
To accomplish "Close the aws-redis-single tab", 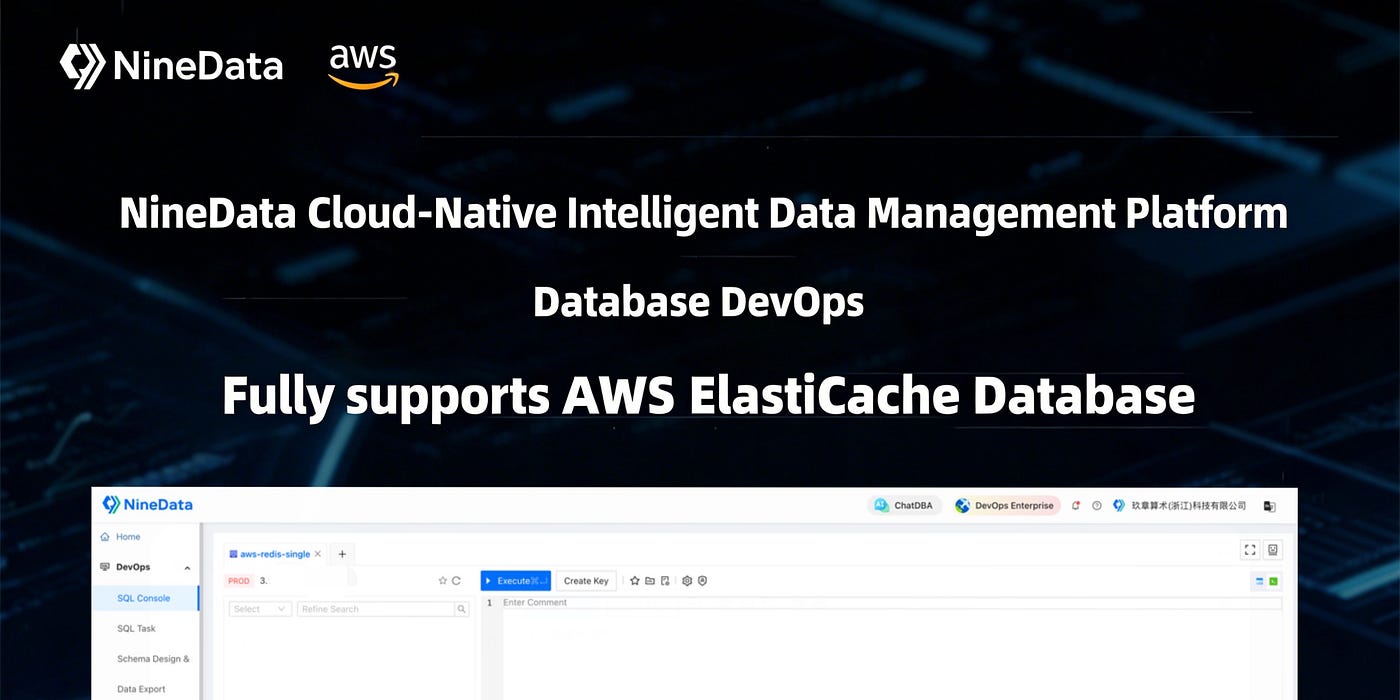I will pyautogui.click(x=318, y=553).
